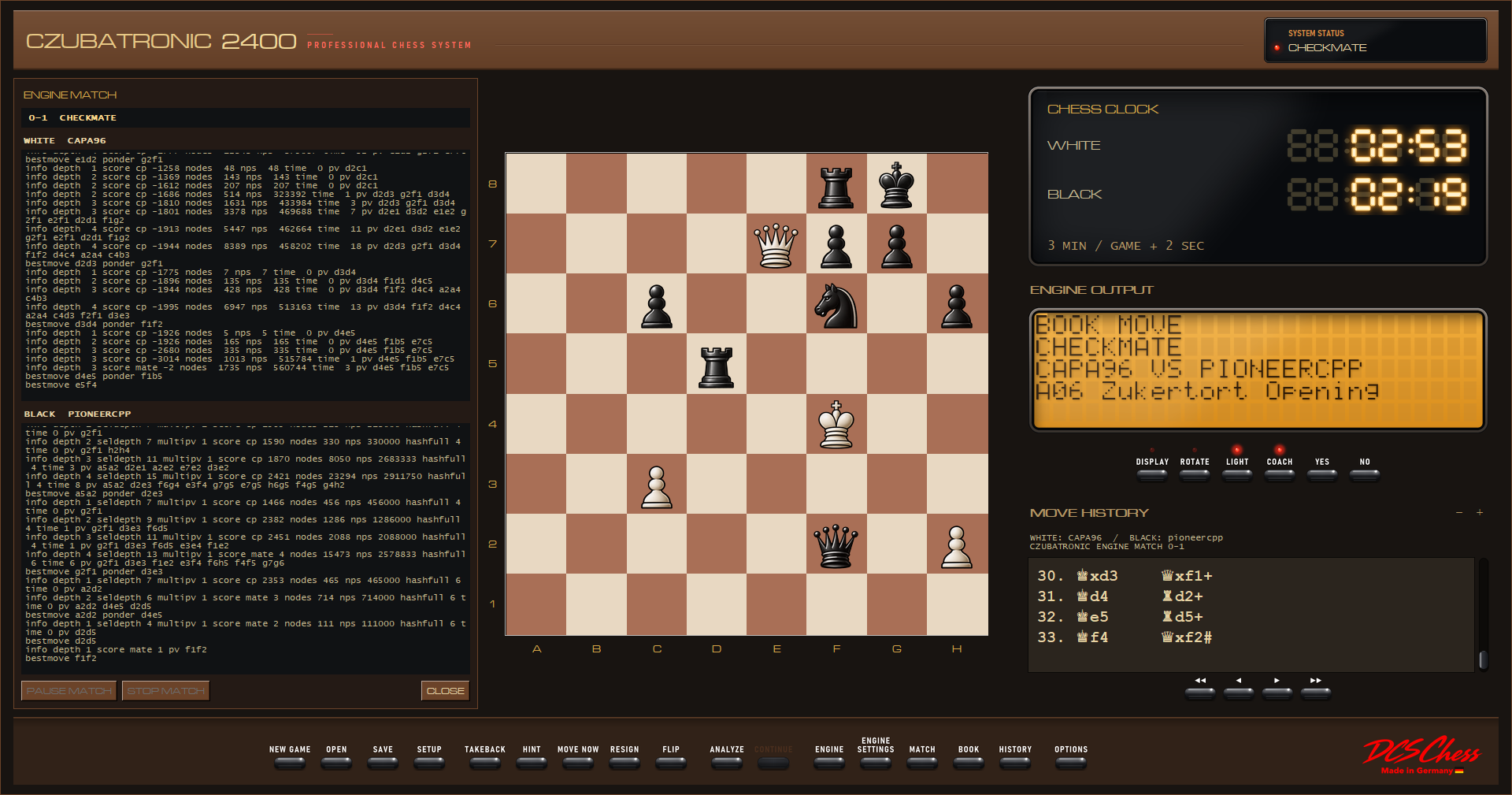
Task: Click the black queen on f2
Action: coord(836,545)
